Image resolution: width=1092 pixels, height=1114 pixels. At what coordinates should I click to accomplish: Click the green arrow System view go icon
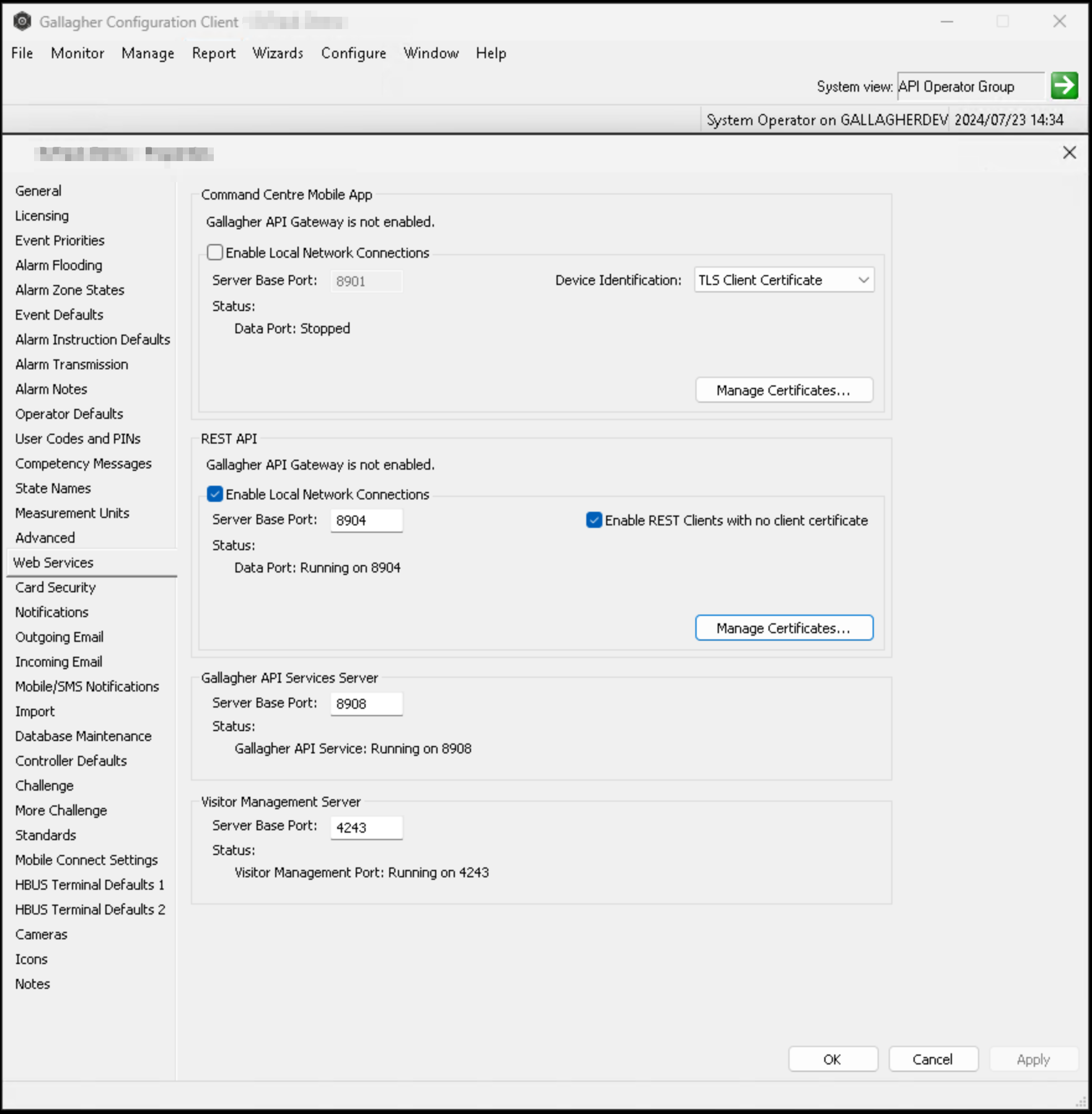click(1064, 86)
